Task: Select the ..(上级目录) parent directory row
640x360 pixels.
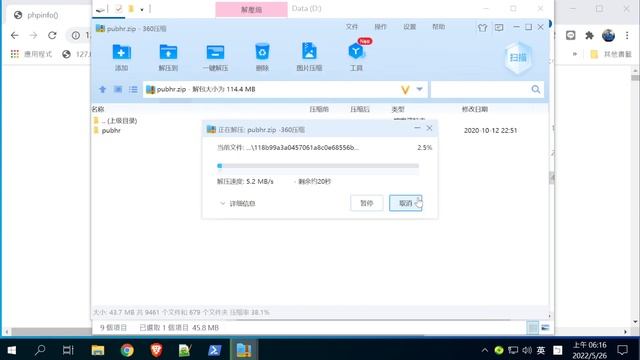Action: click(x=320, y=121)
